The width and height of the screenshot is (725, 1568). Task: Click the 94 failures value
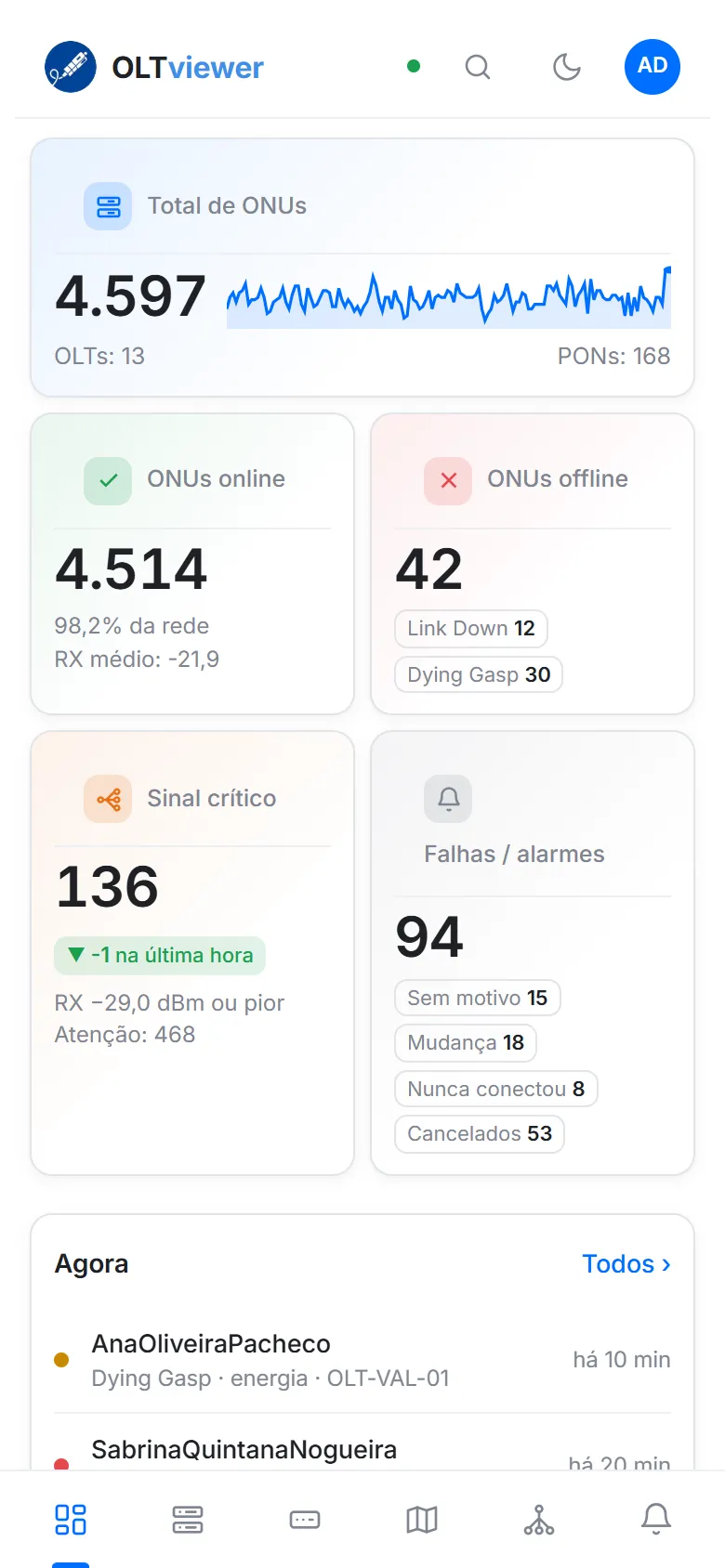click(x=429, y=937)
